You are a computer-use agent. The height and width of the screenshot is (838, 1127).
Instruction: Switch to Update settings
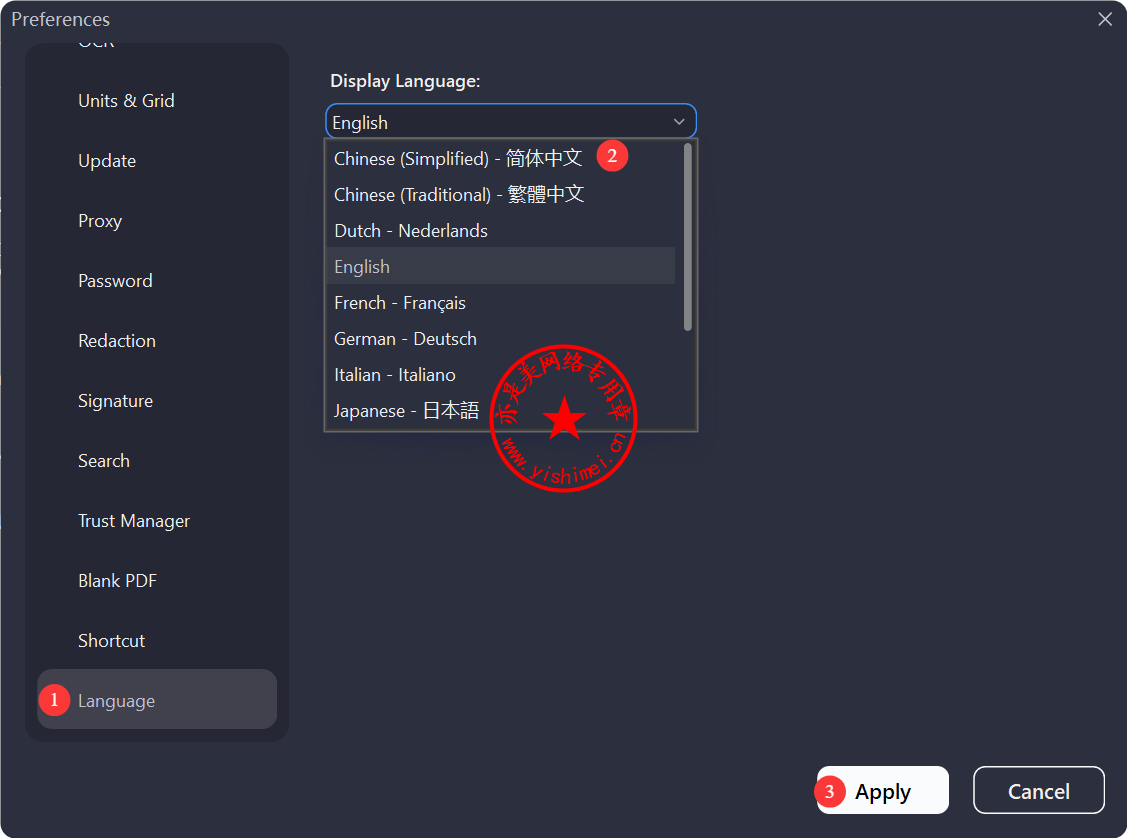click(x=107, y=161)
